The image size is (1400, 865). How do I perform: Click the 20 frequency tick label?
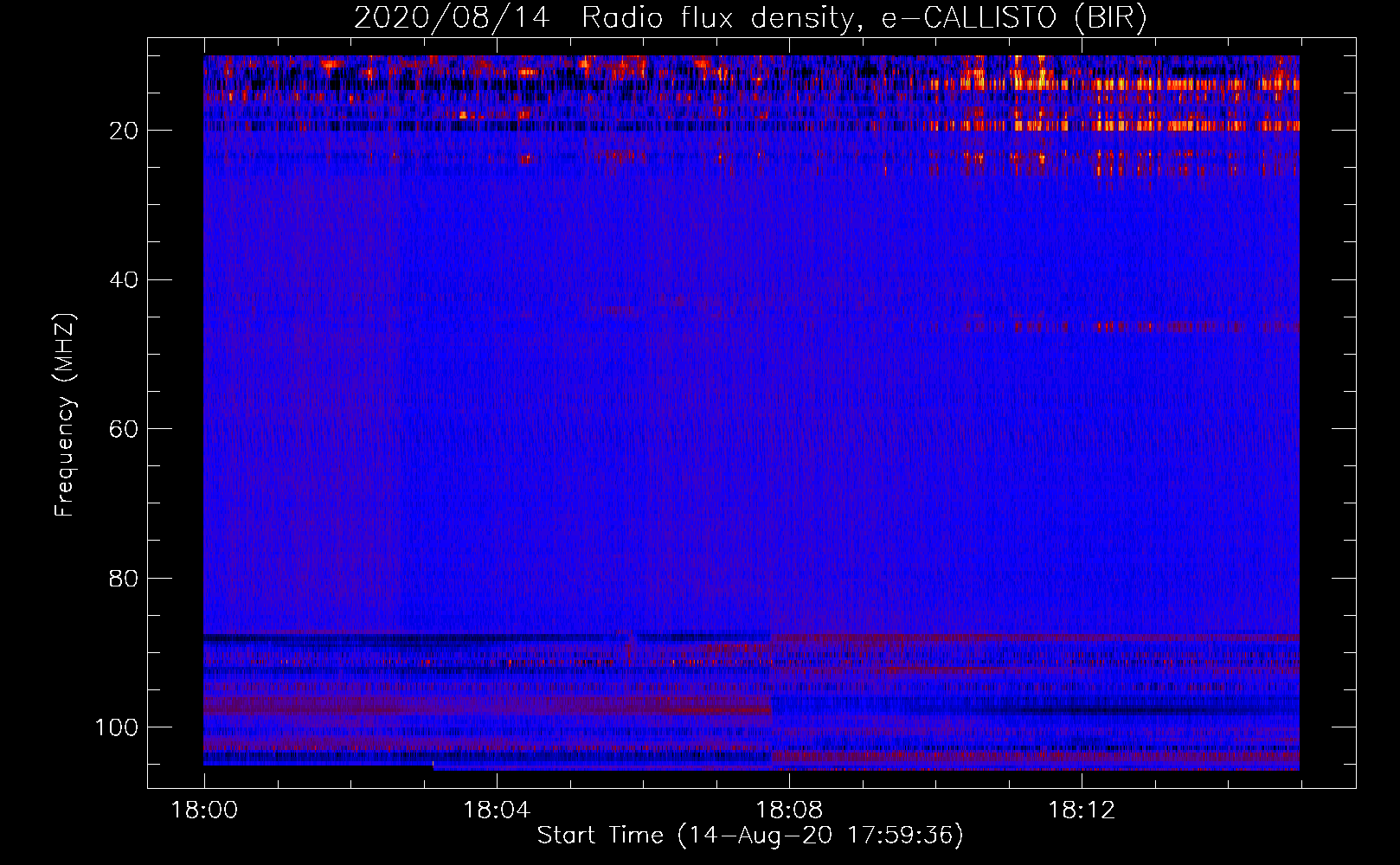tap(125, 131)
